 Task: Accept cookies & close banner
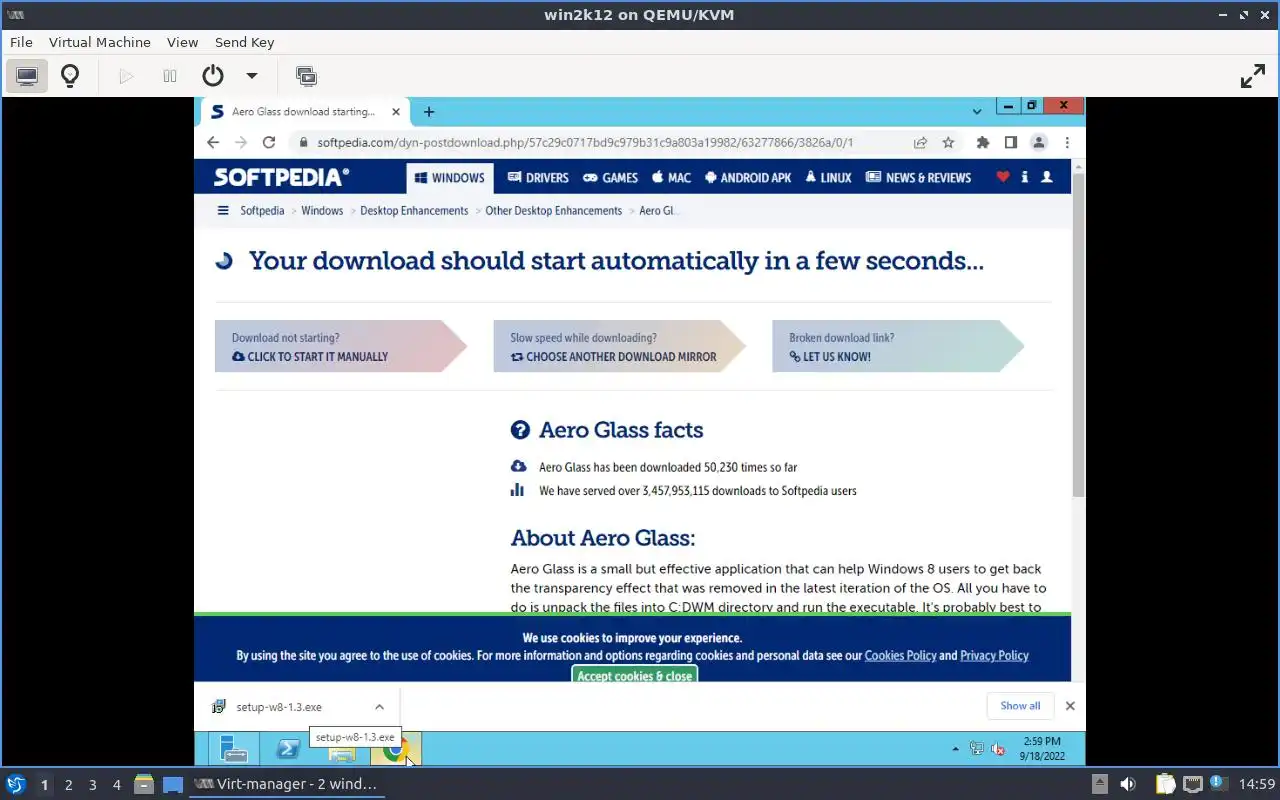(x=634, y=675)
